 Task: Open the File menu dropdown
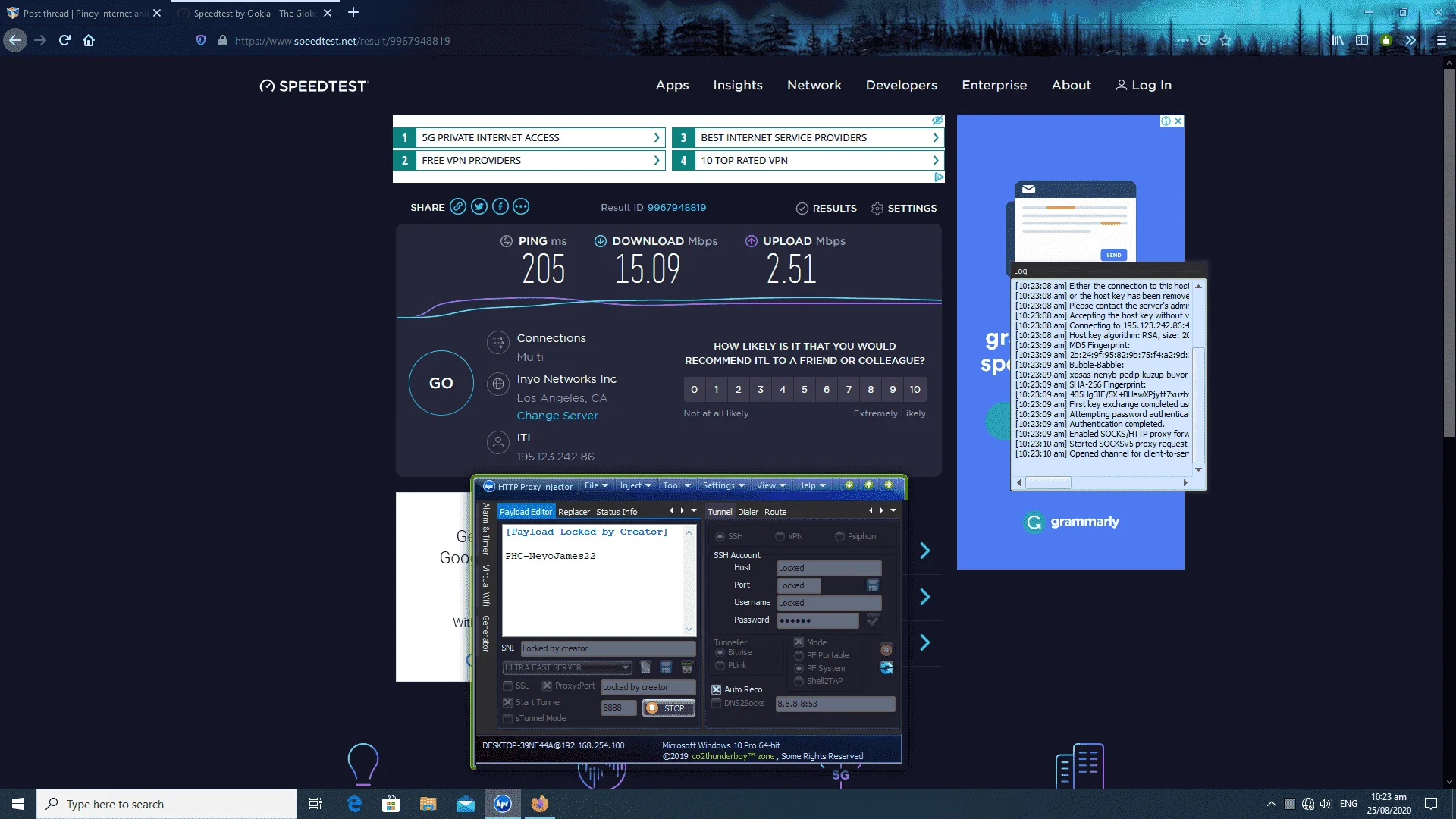(596, 485)
